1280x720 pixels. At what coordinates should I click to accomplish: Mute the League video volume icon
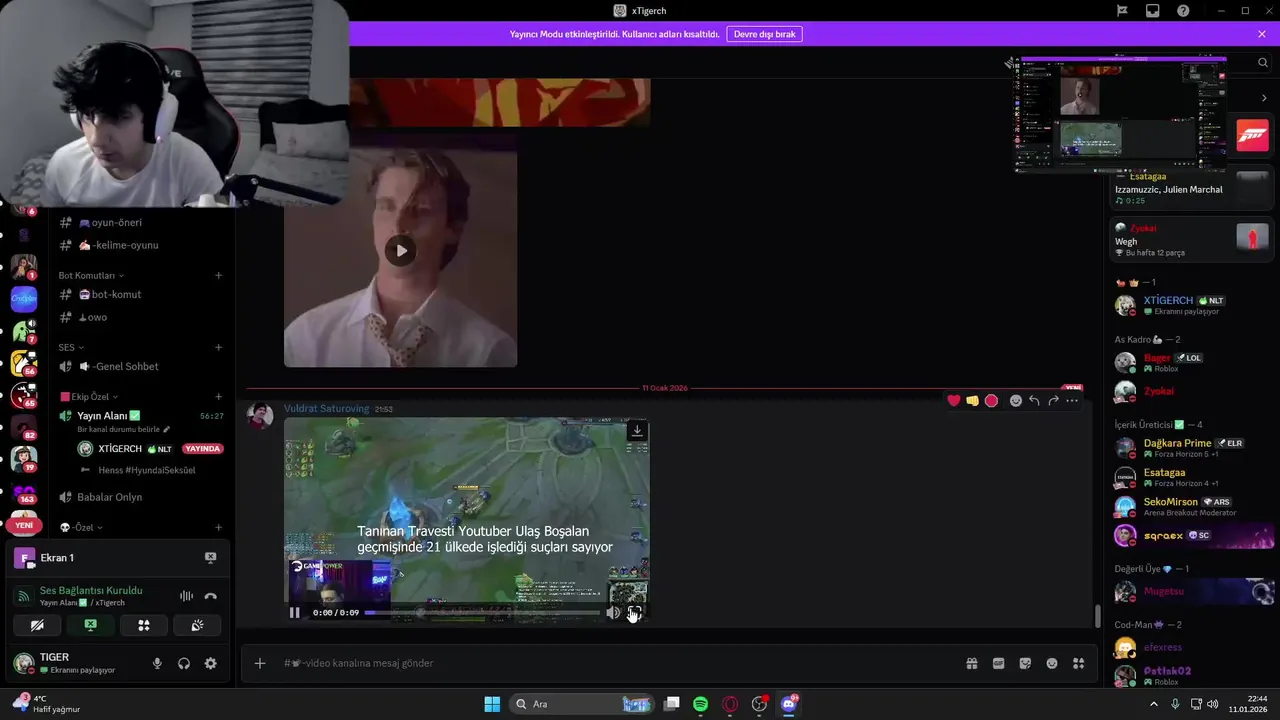tap(613, 613)
